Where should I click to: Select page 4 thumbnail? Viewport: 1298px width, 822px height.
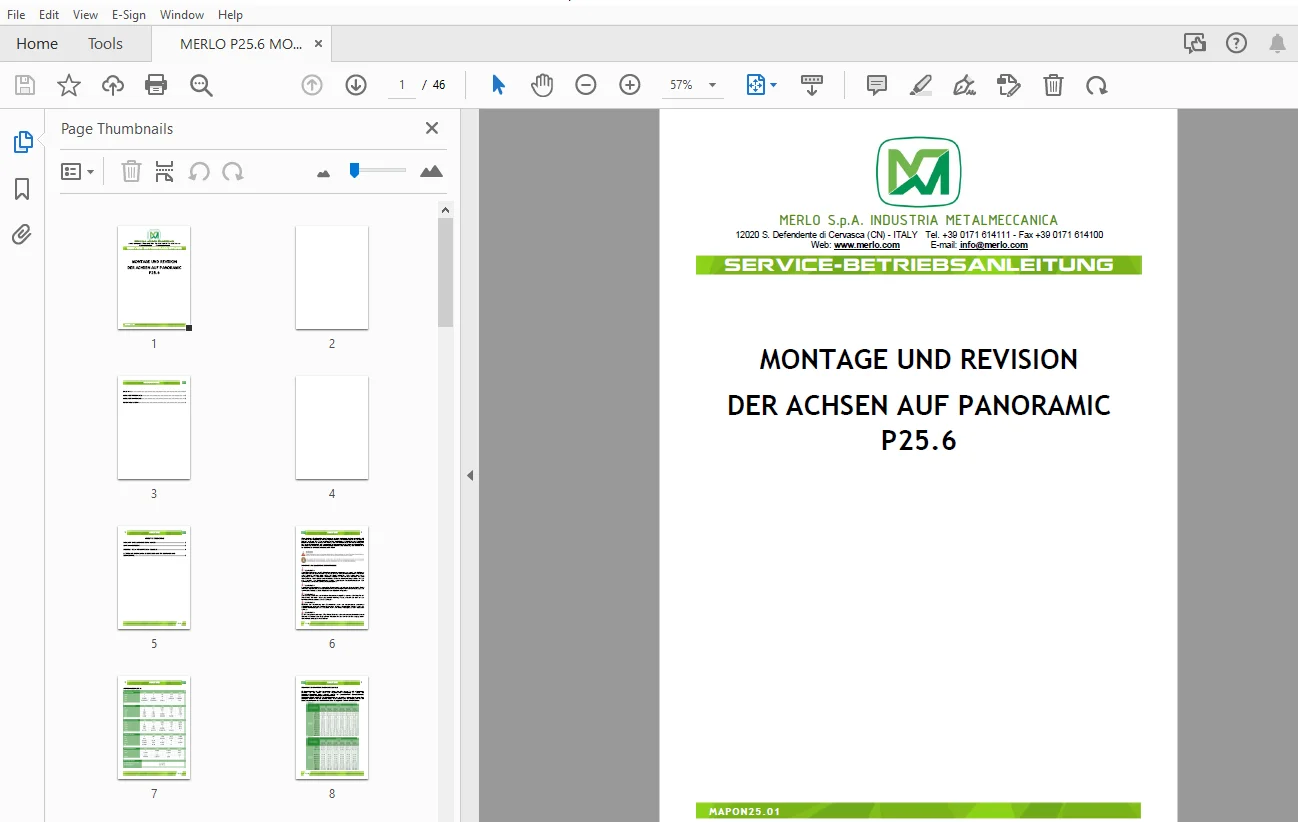[x=332, y=428]
